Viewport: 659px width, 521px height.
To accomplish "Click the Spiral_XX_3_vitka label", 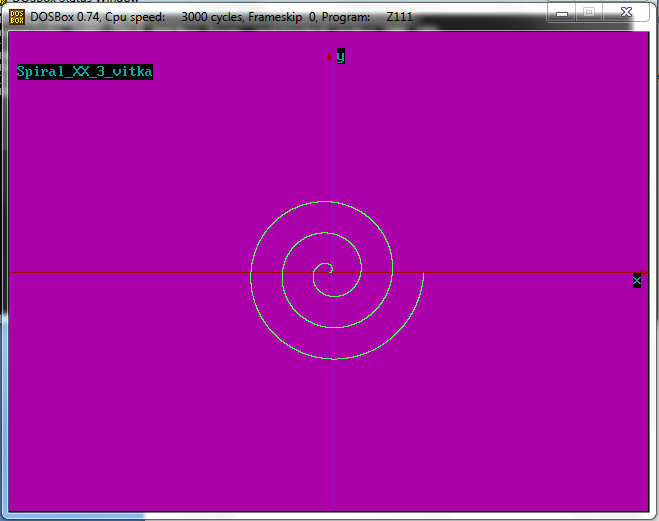I will (85, 72).
